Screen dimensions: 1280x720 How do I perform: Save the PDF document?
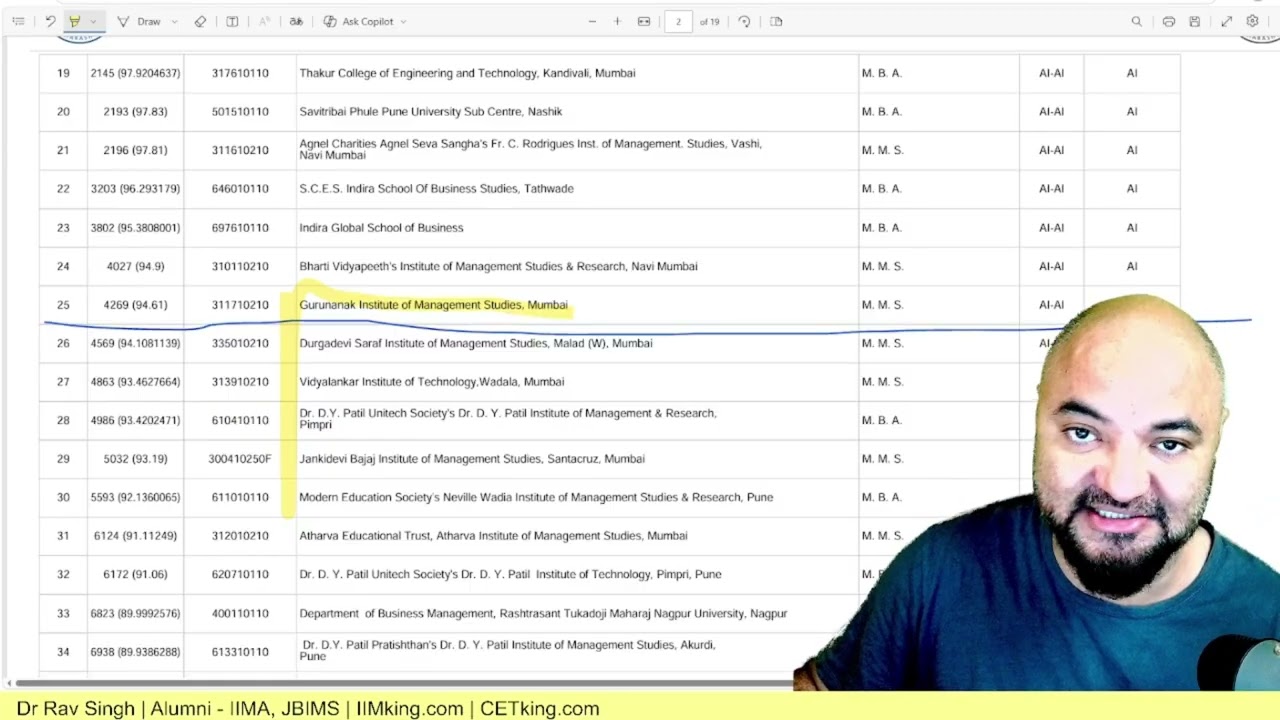1194,21
